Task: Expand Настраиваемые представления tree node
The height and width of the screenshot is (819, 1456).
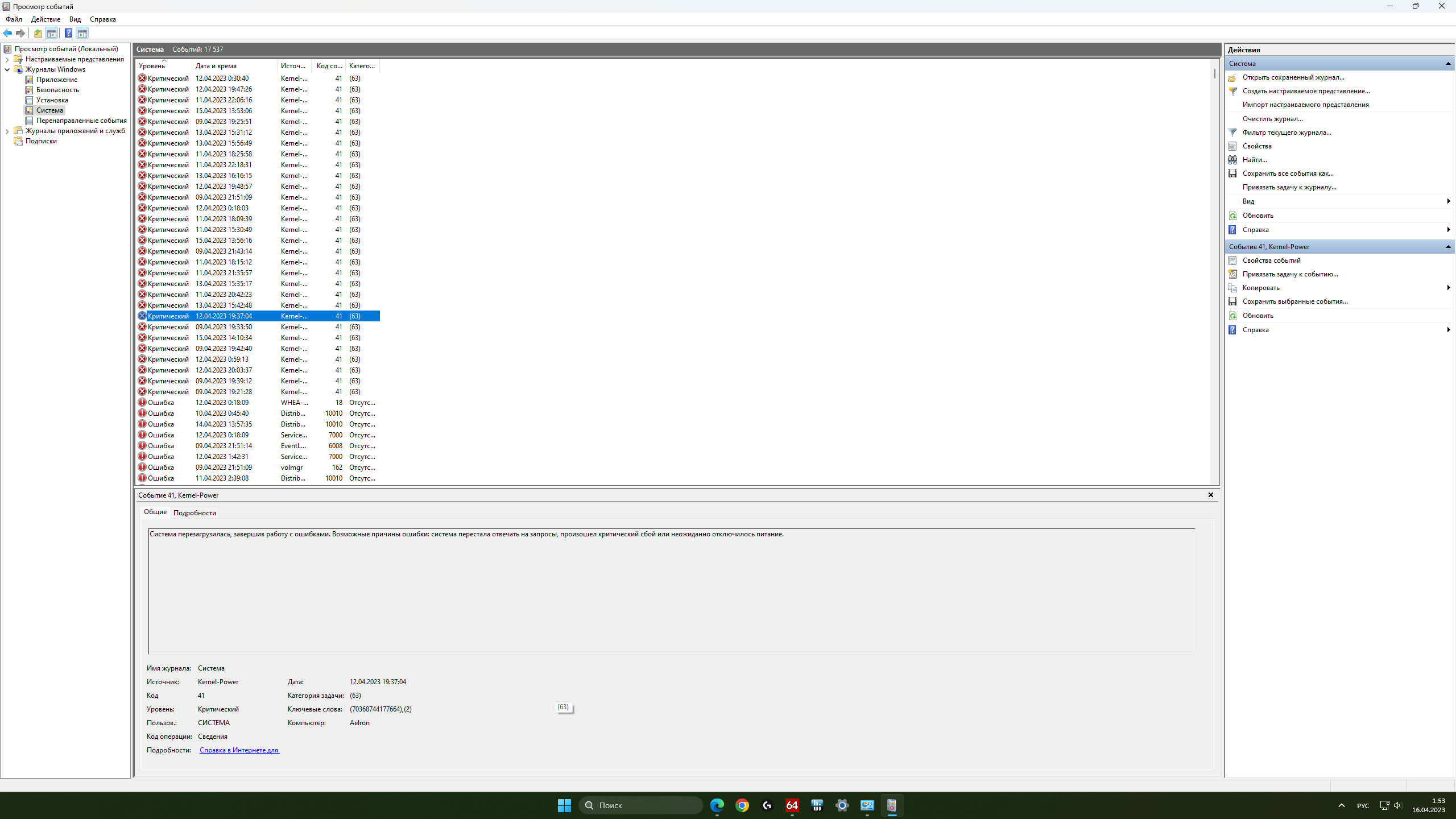Action: pos(7,59)
